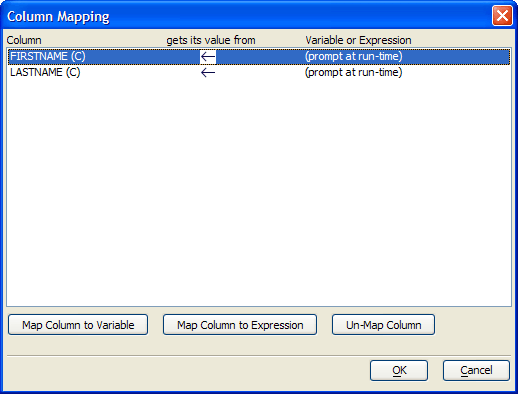
Task: Select the FIRSTNAME (C) column row
Action: [259, 56]
